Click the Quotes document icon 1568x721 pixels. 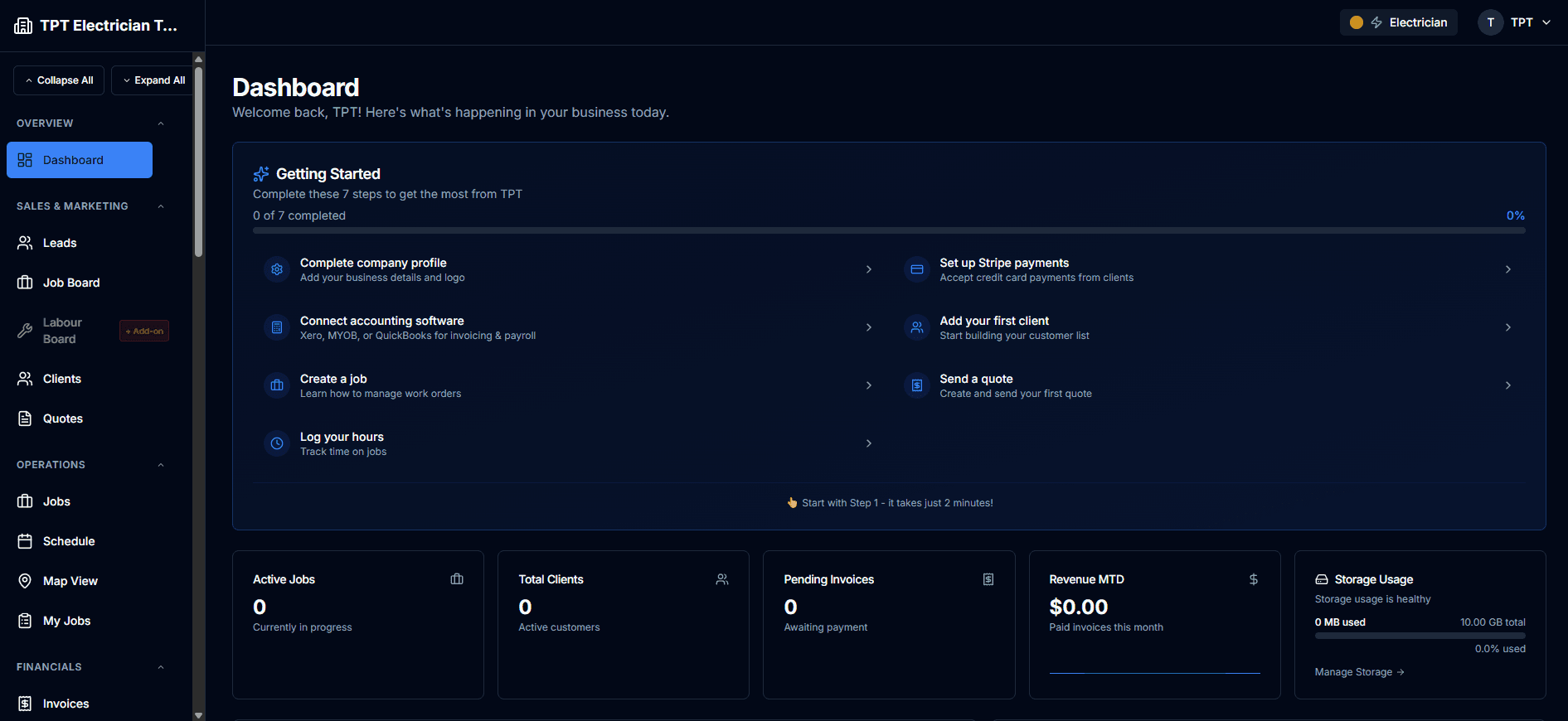(25, 419)
